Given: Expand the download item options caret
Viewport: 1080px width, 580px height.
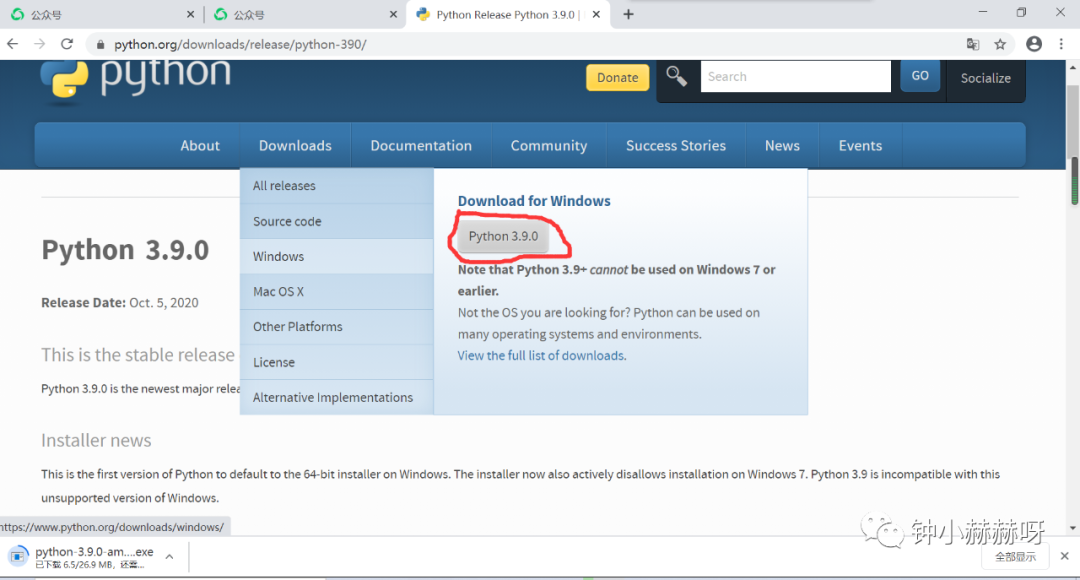Looking at the screenshot, I should 169,557.
